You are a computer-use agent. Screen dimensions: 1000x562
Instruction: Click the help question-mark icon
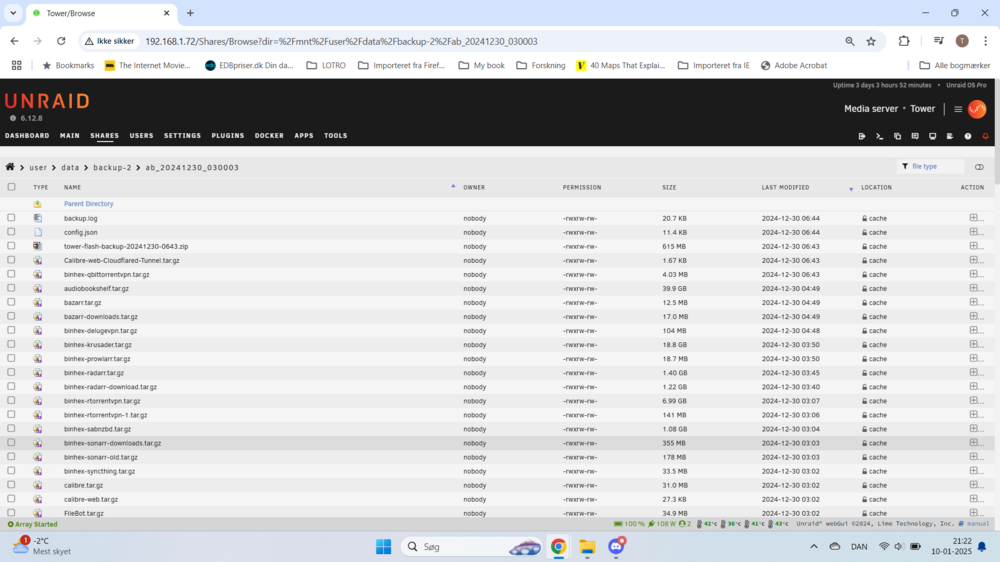tap(968, 136)
